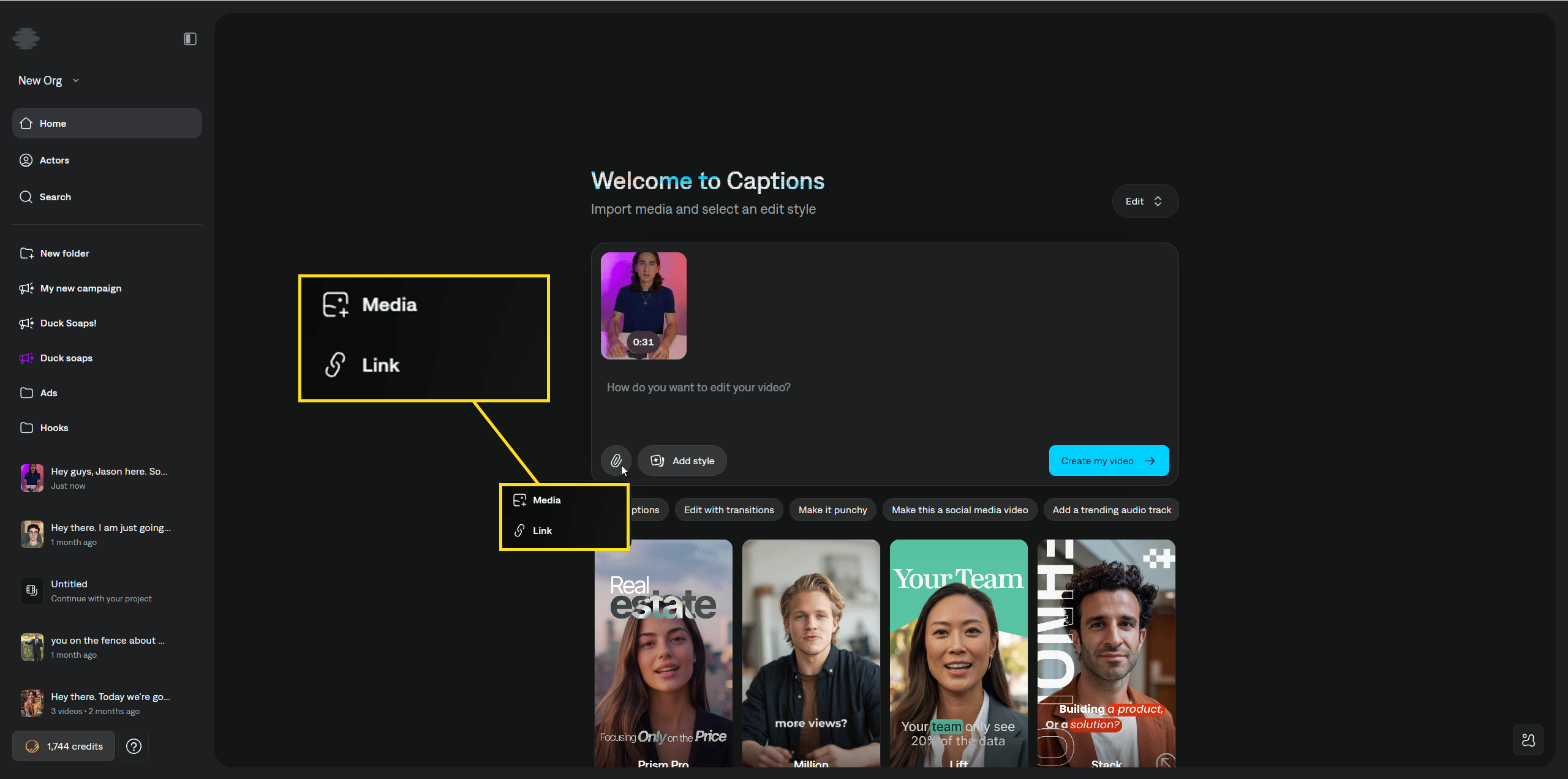
Task: Open 'you on the fence about' project
Action: (x=107, y=647)
